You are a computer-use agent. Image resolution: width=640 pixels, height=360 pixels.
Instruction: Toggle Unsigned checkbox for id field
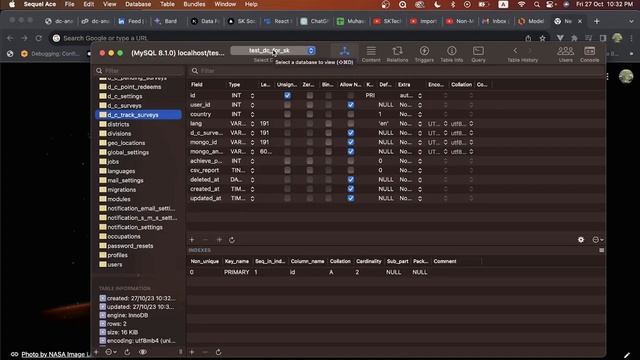click(x=287, y=96)
